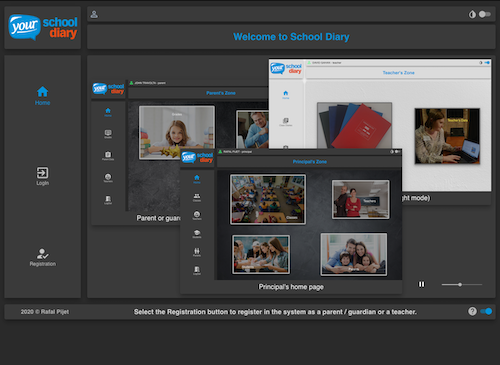This screenshot has height=365, width=500.
Task: Click the Registration hint text in the footer
Action: coord(275,312)
